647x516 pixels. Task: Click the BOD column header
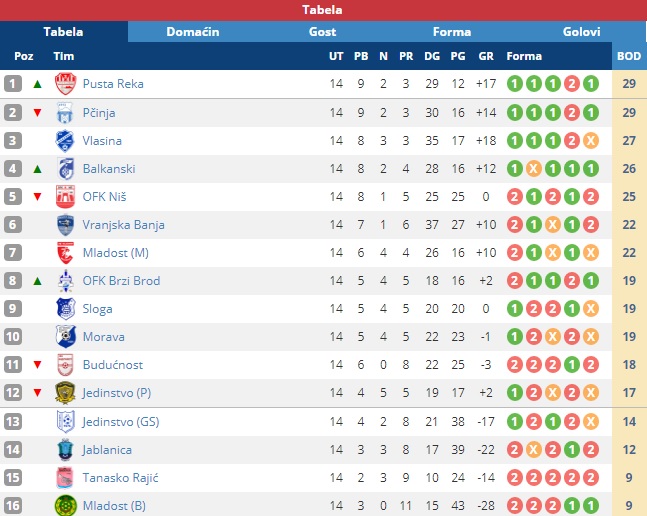(629, 56)
